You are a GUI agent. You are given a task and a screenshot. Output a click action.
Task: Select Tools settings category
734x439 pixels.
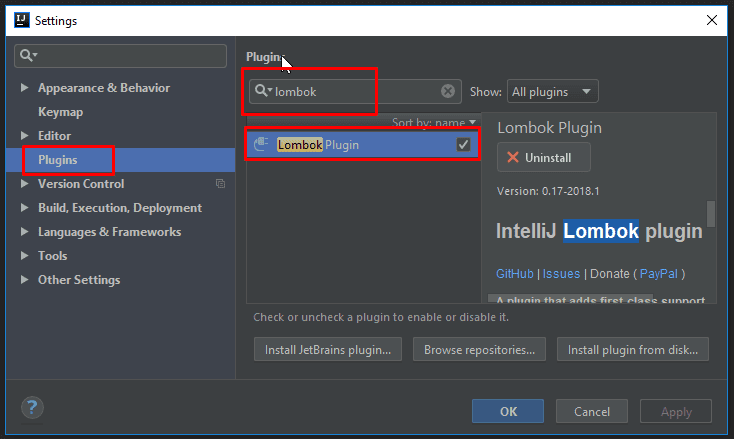(52, 256)
